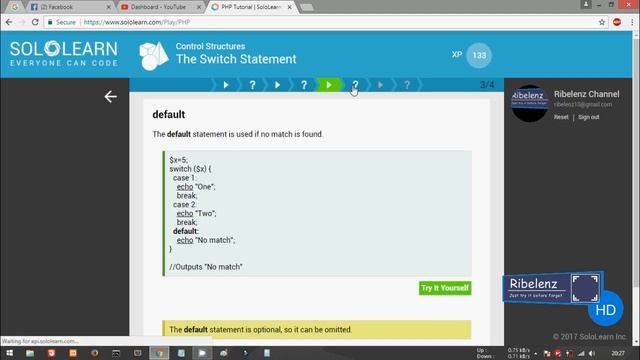Click the active Chrome taskbar icon
The width and height of the screenshot is (640, 360).
159,353
